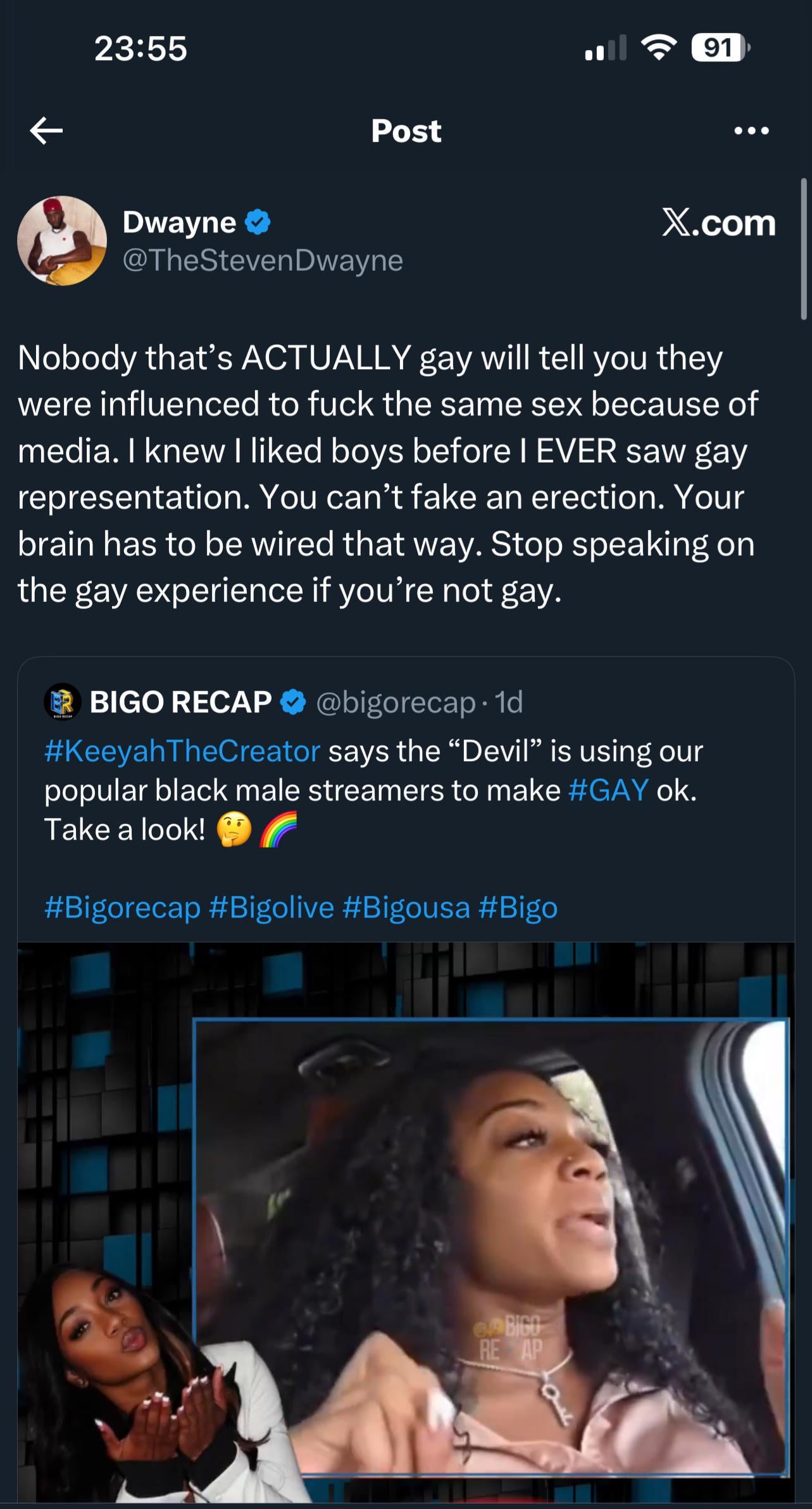Tap Dwayne's blue verified badge

coord(258,223)
